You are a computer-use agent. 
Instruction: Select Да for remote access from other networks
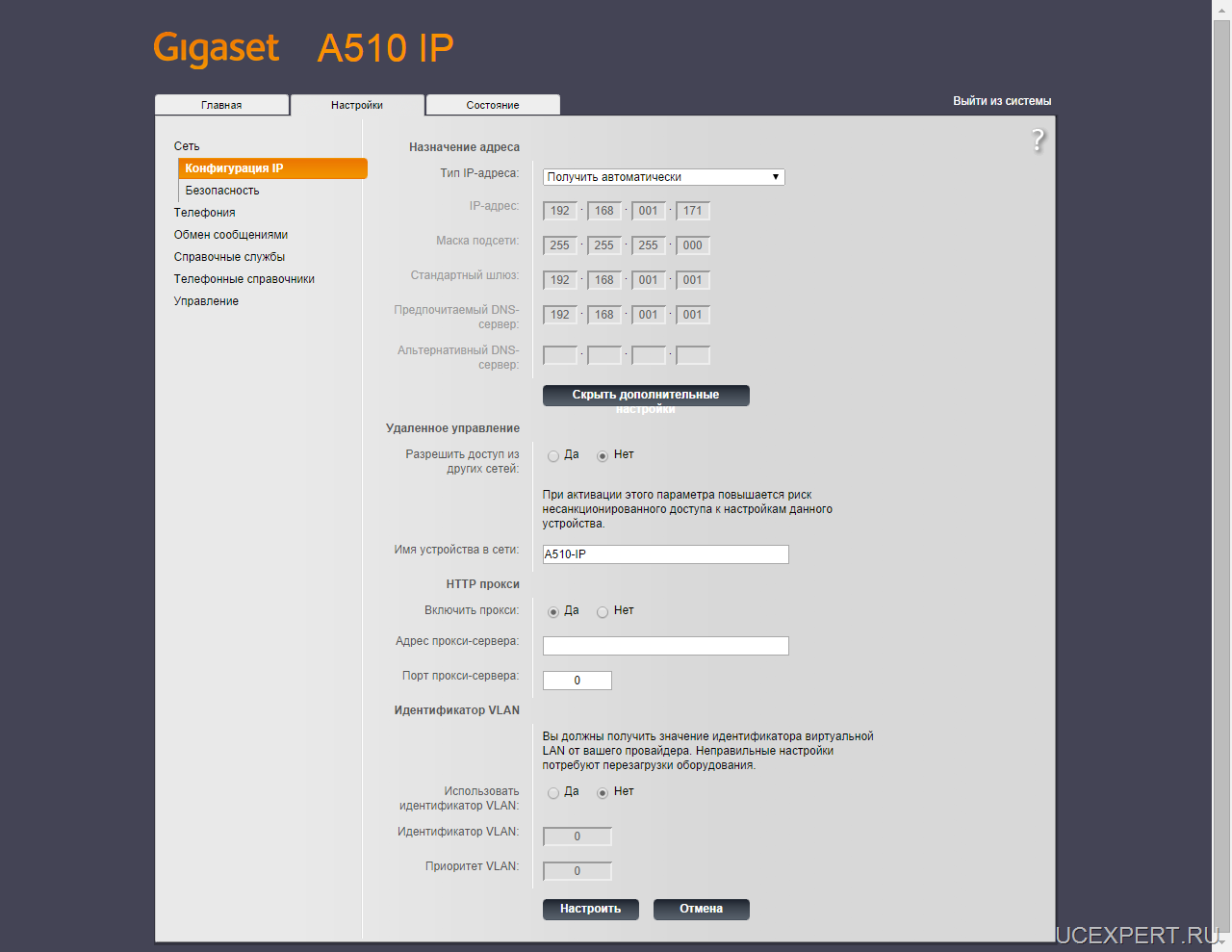pyautogui.click(x=553, y=456)
